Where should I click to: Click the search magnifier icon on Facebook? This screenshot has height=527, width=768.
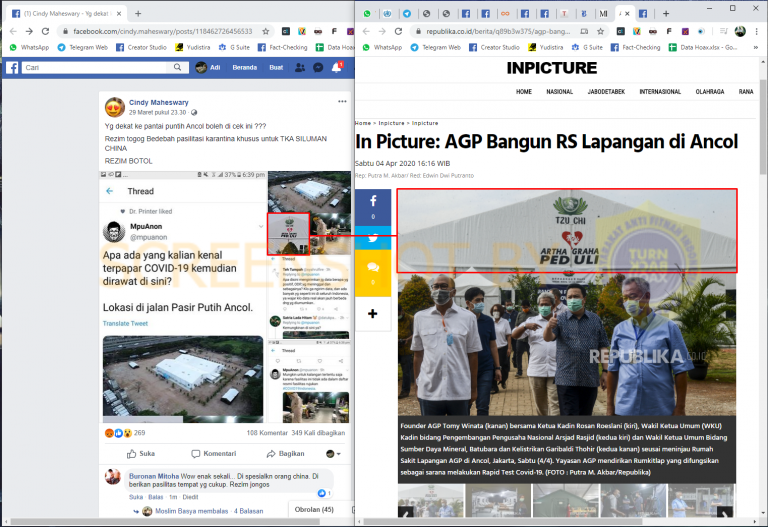tap(177, 68)
